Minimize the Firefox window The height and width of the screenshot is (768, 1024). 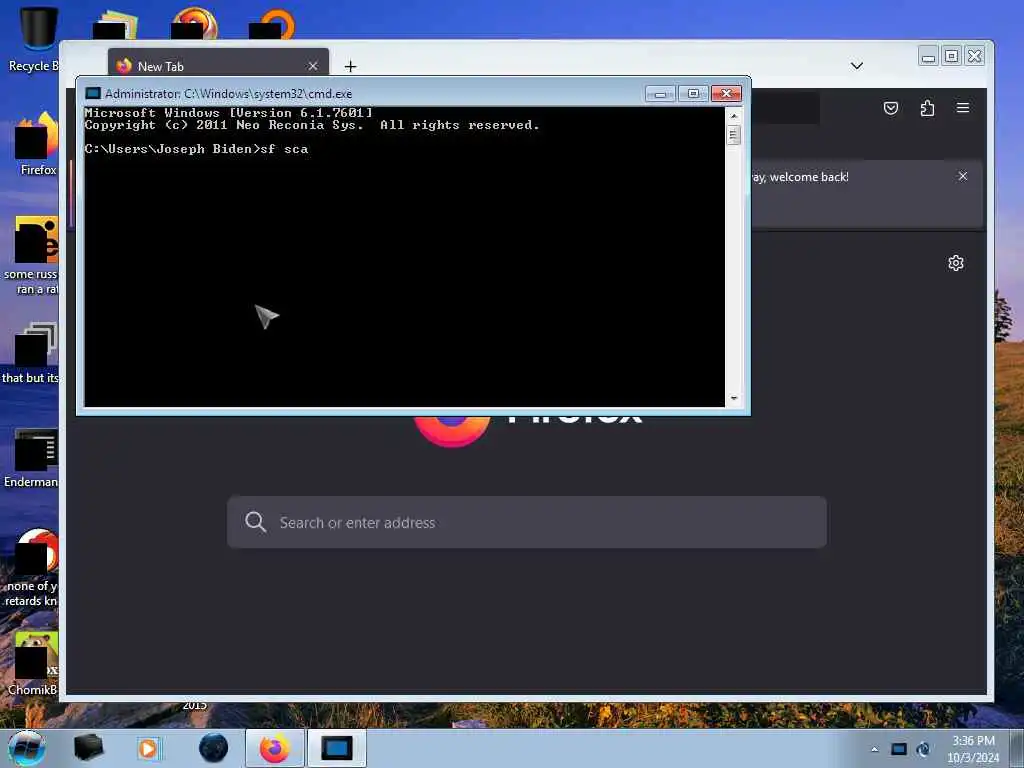coord(928,57)
